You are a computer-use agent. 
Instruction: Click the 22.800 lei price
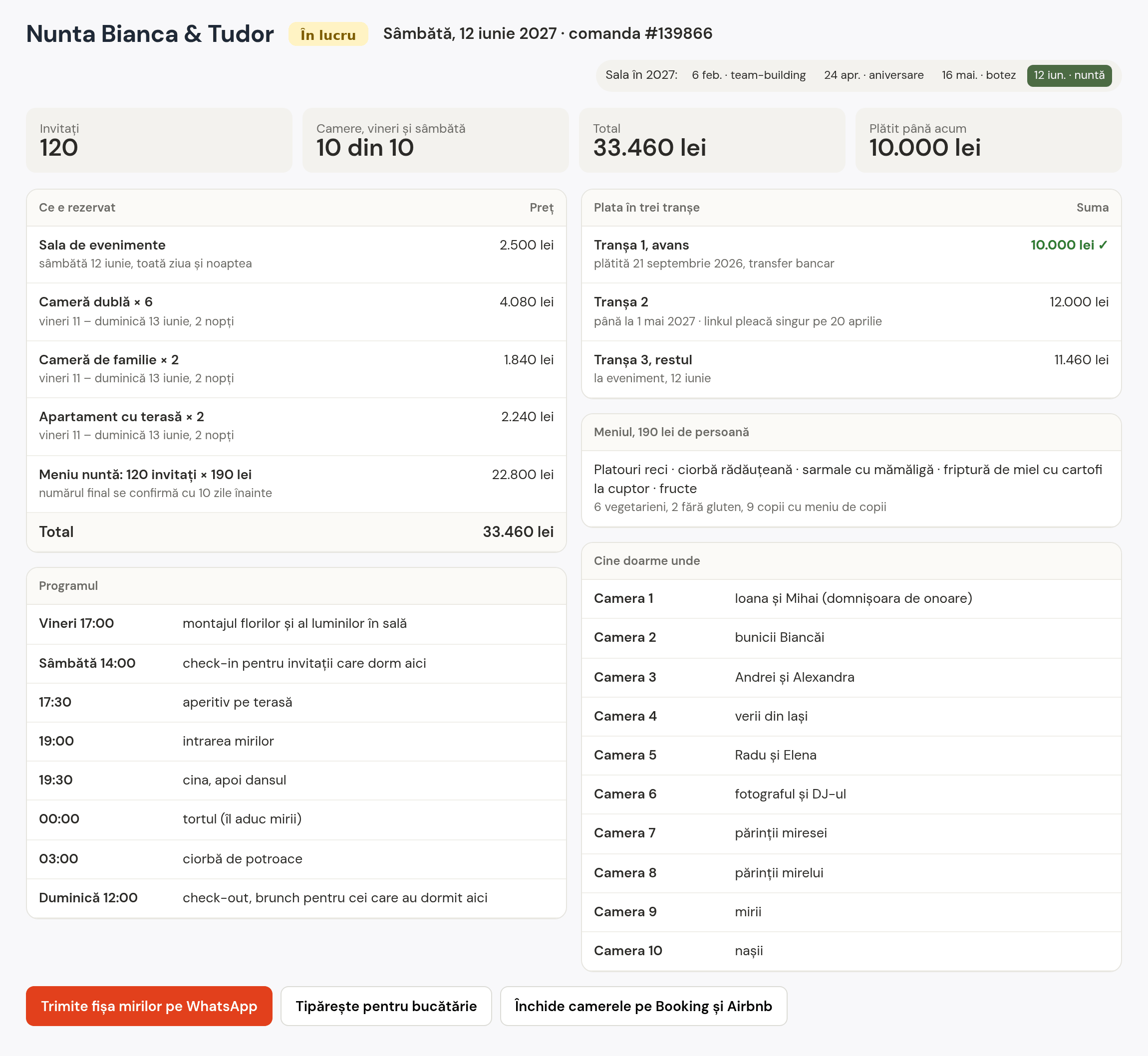tap(522, 474)
